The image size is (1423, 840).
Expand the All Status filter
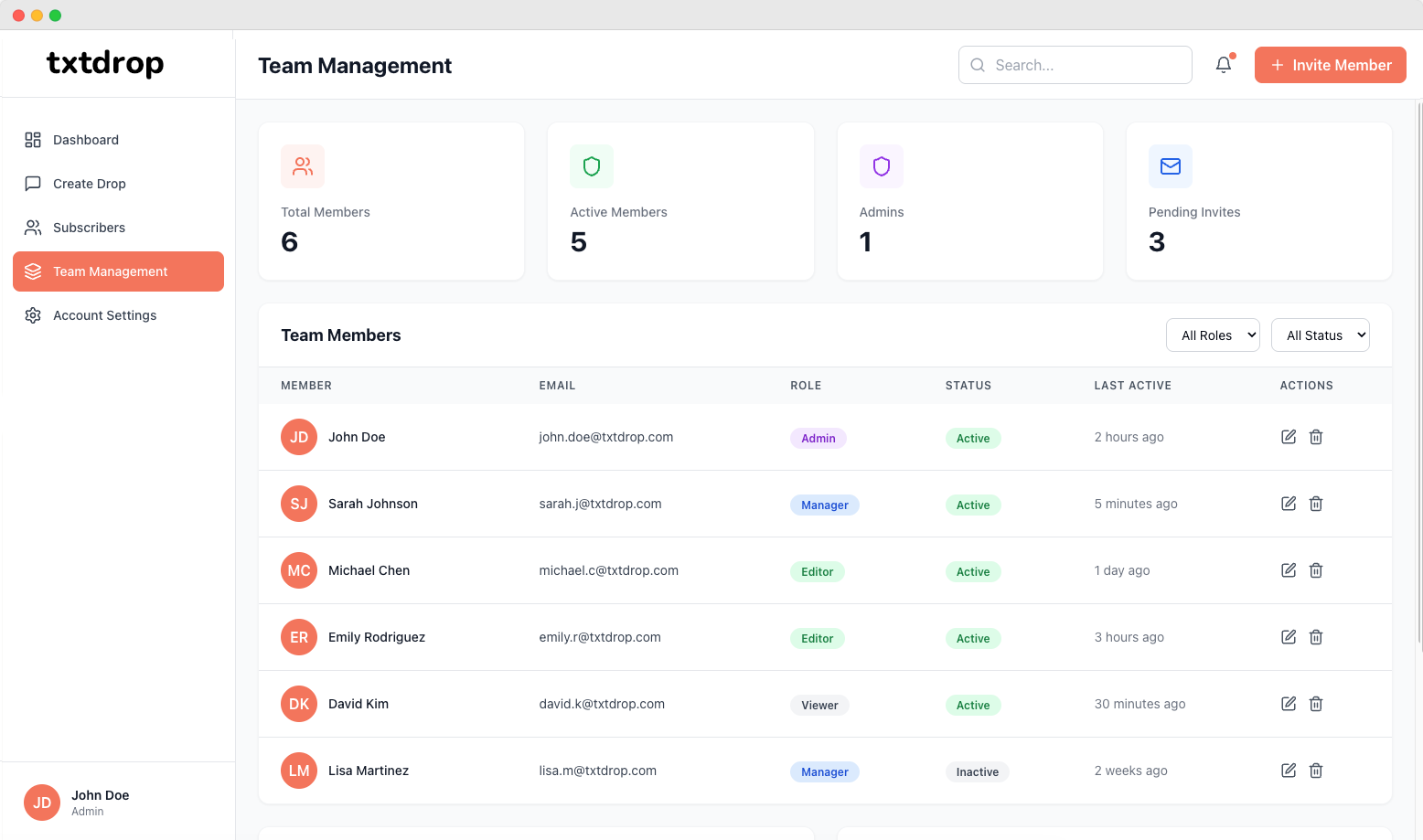coord(1321,335)
